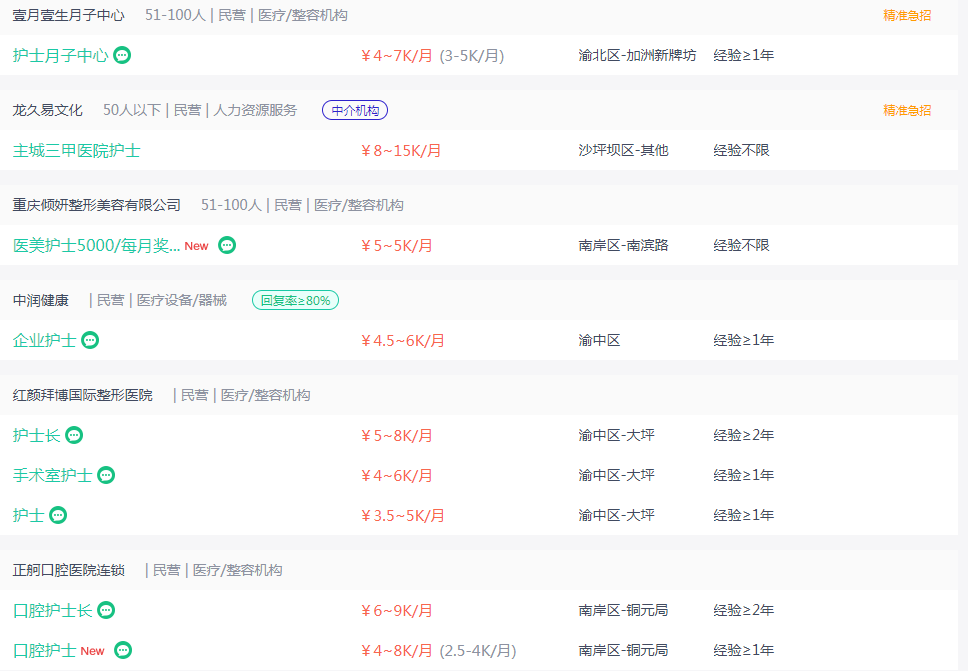The image size is (968, 671).
Task: Open the 手术室护士 job title link
Action: (52, 475)
